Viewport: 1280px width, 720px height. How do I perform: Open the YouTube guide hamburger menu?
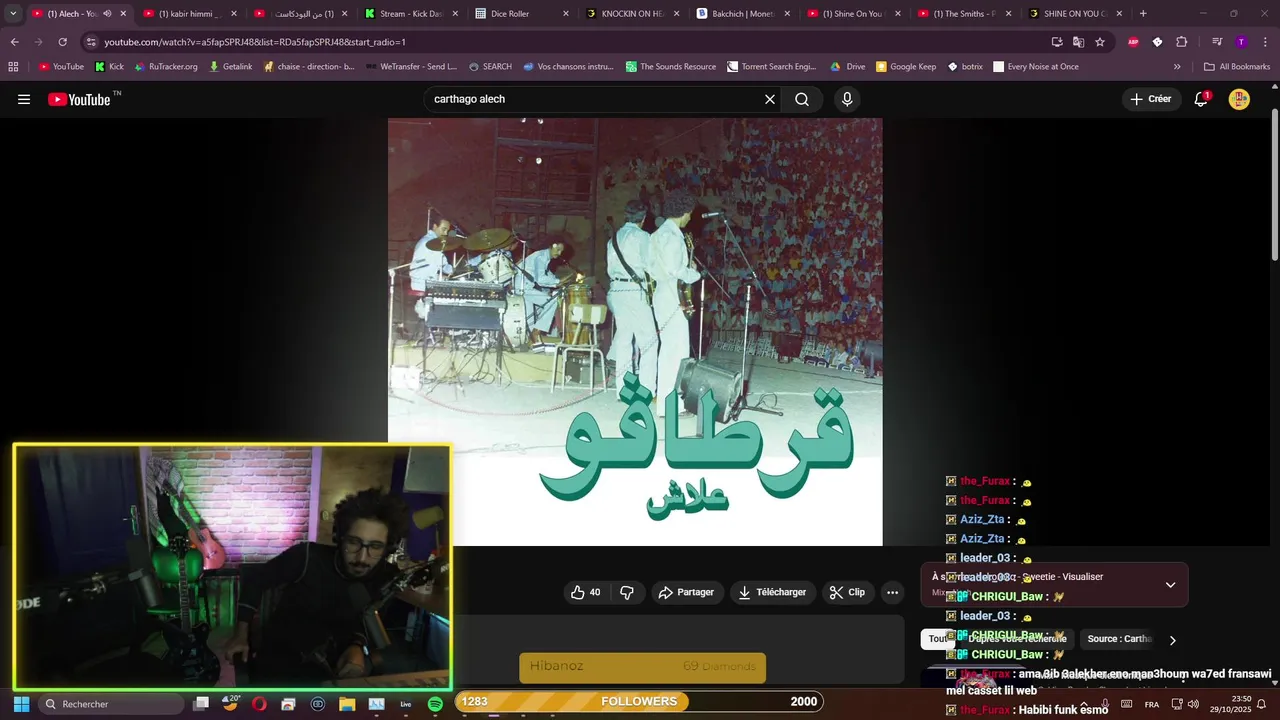[x=24, y=99]
